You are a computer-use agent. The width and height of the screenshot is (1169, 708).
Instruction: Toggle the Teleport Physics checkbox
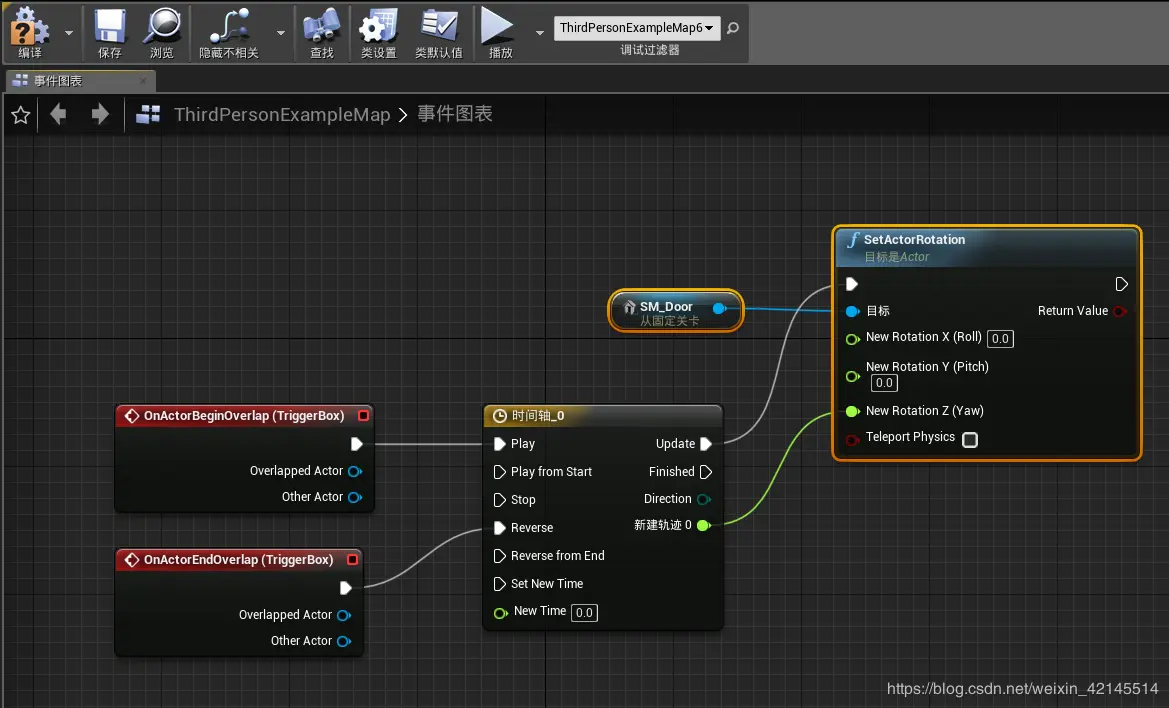point(970,439)
